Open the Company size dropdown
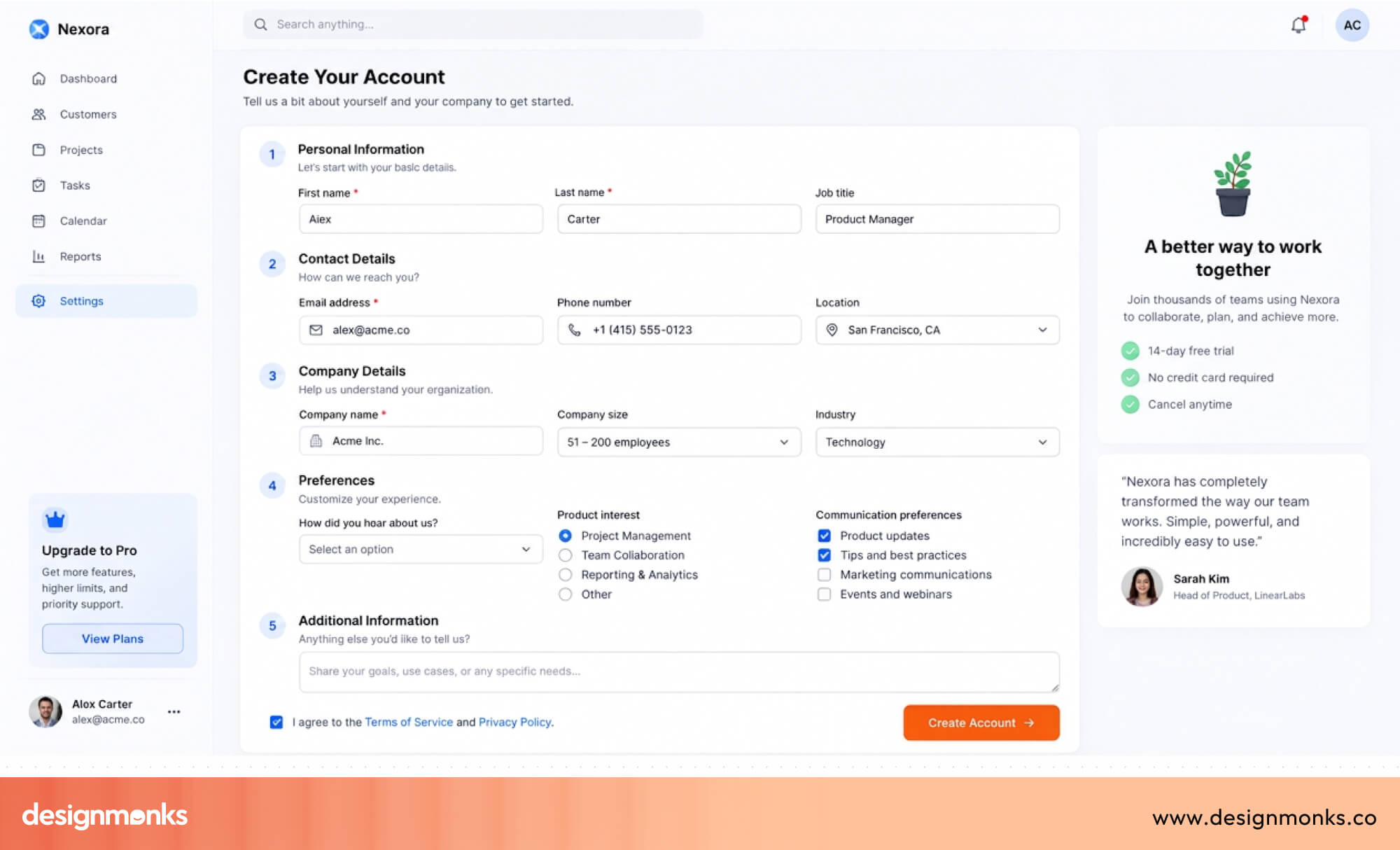This screenshot has width=1400, height=850. 679,442
